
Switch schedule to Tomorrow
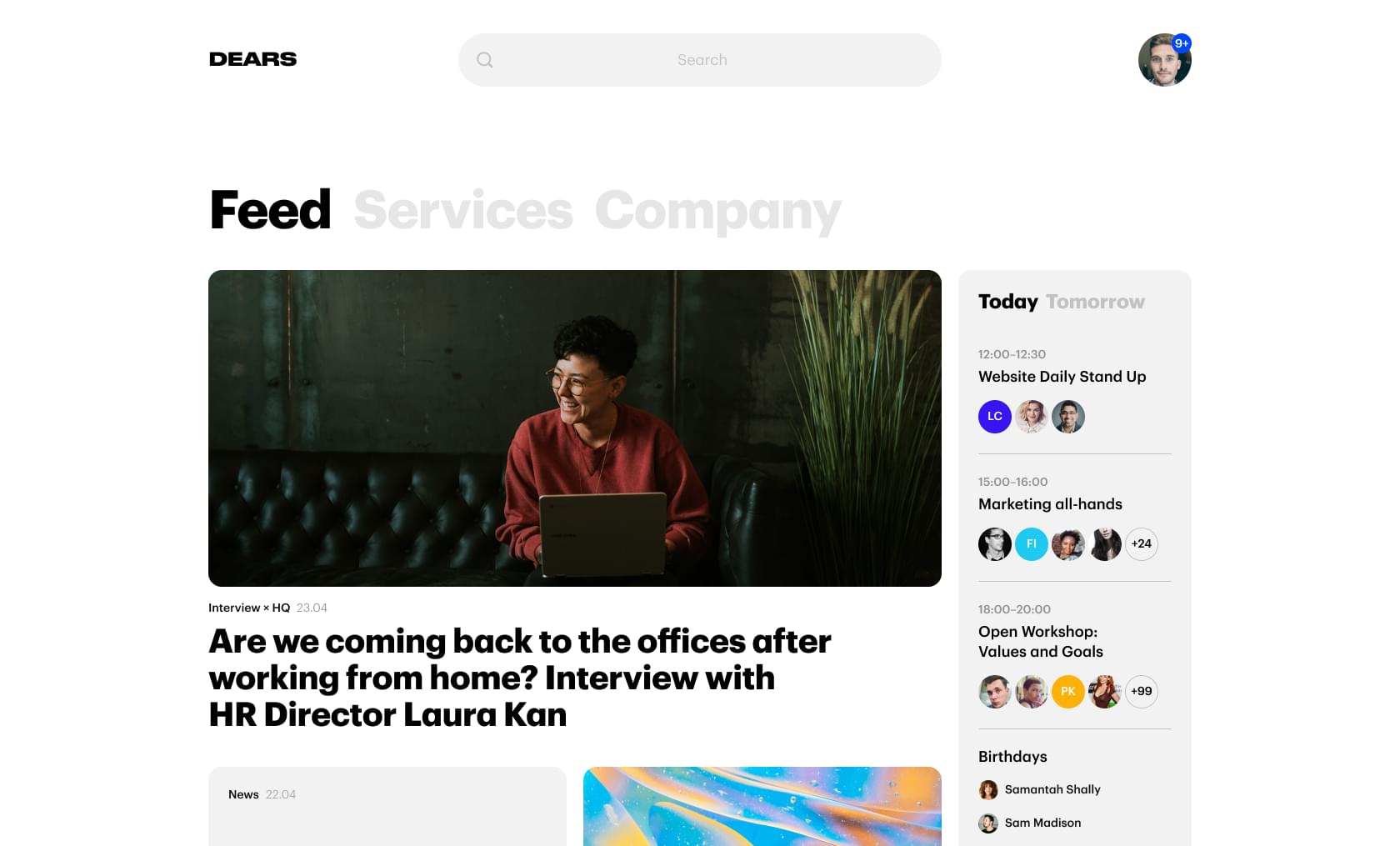click(x=1095, y=302)
